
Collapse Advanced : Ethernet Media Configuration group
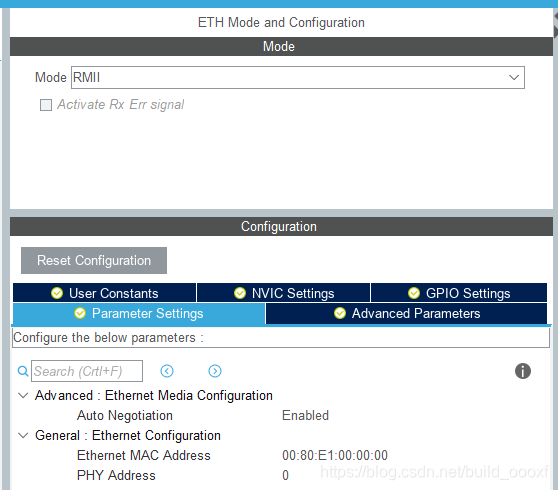[23, 395]
